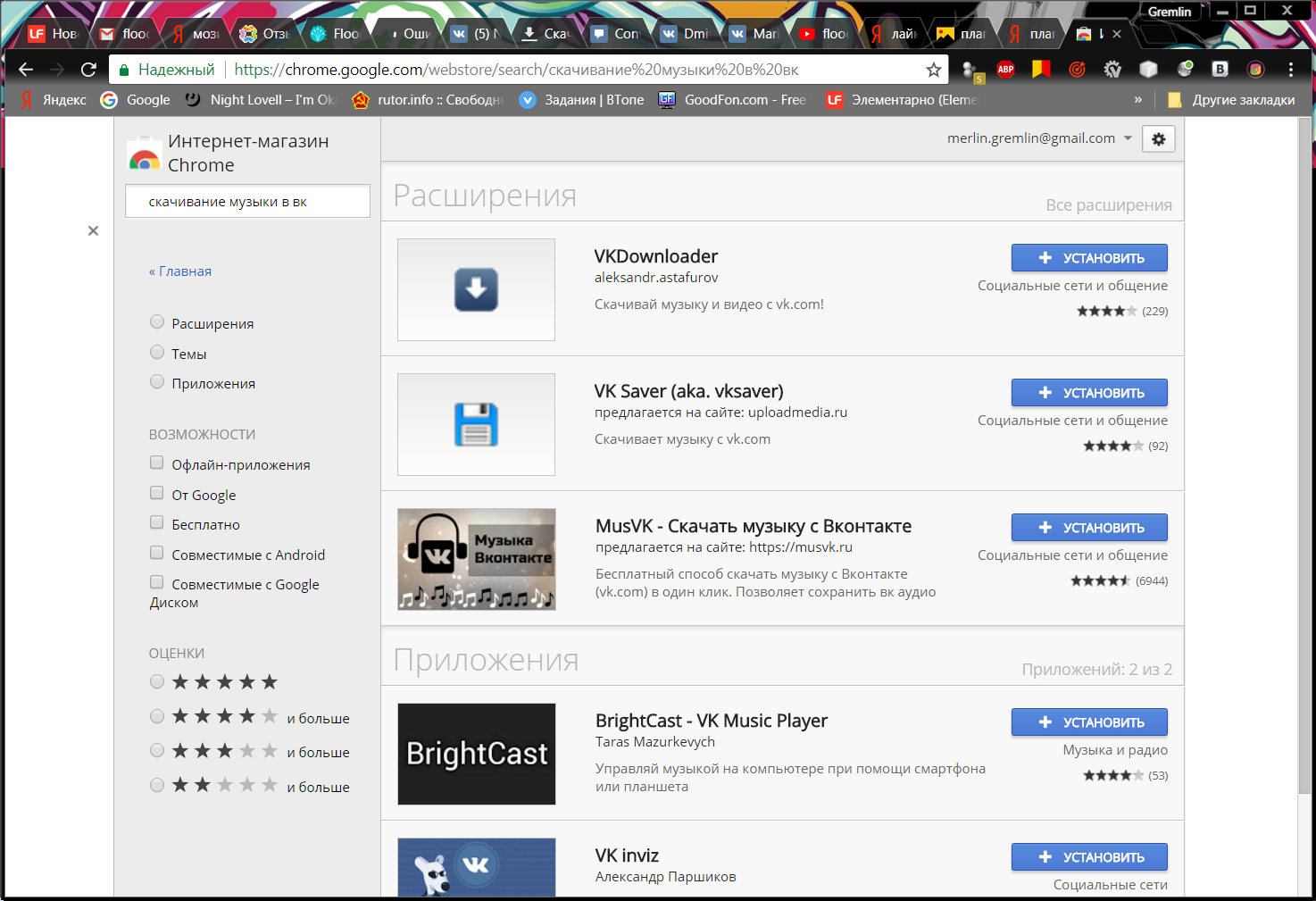Enable Совместимые с Android checkbox

pos(156,553)
